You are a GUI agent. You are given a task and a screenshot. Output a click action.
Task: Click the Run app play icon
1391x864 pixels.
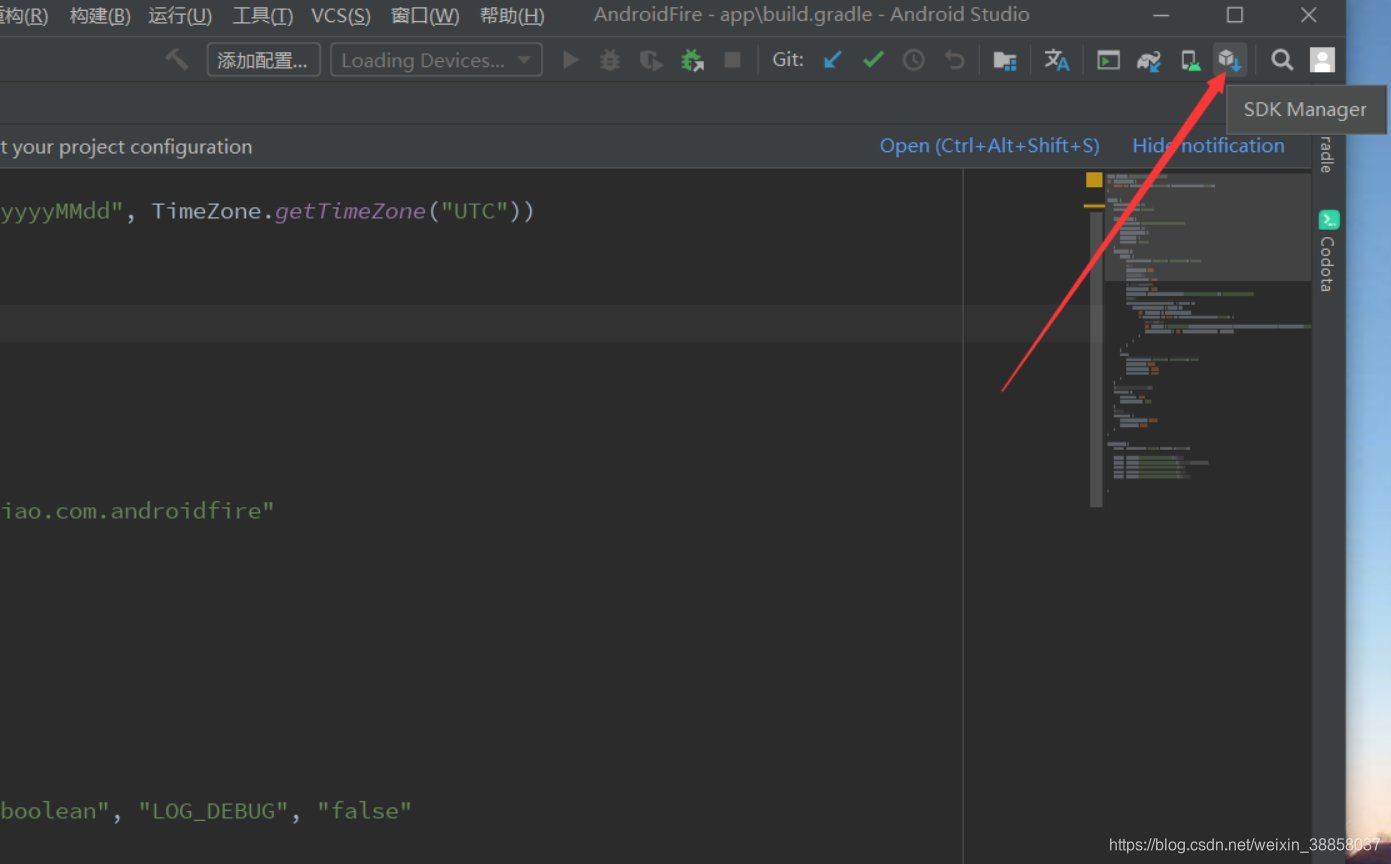coord(570,60)
